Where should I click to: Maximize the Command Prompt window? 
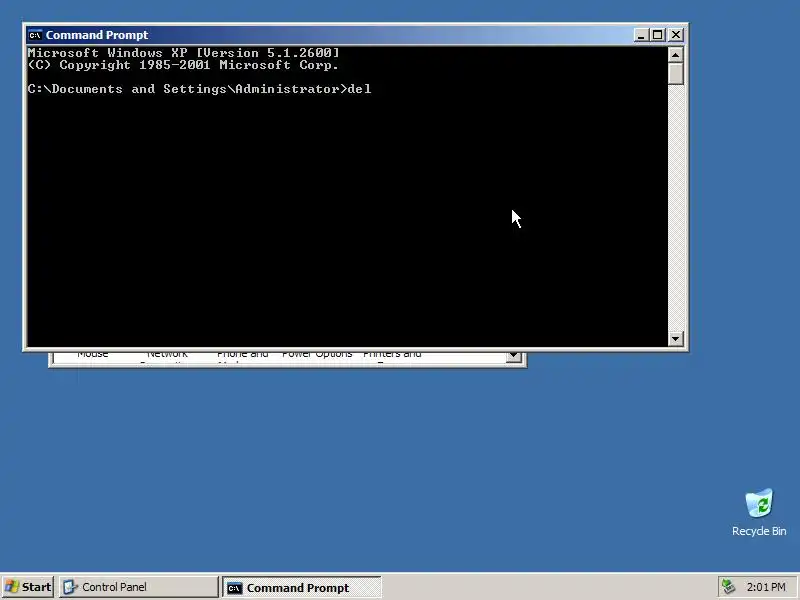[x=658, y=35]
